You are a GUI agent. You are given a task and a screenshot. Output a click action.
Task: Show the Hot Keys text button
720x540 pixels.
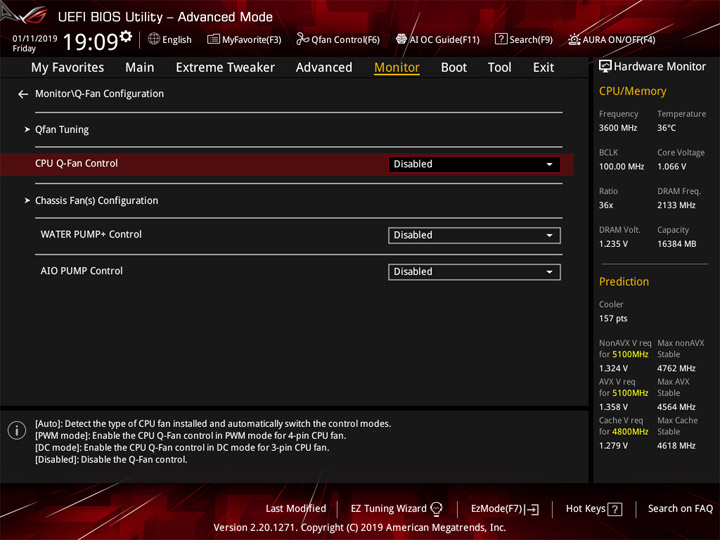point(585,508)
